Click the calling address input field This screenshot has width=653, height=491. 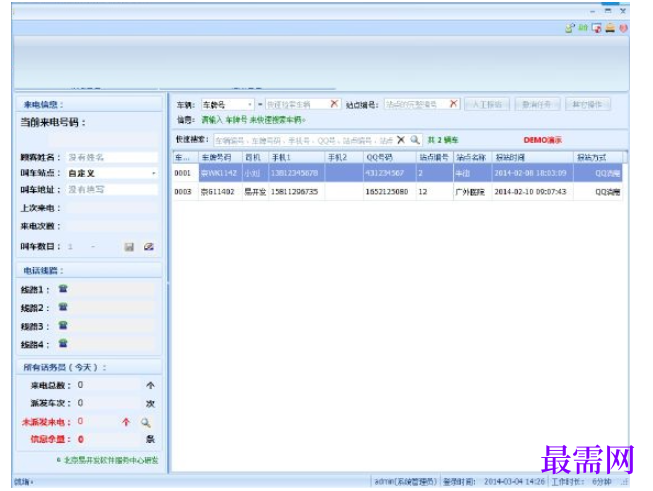(112, 189)
